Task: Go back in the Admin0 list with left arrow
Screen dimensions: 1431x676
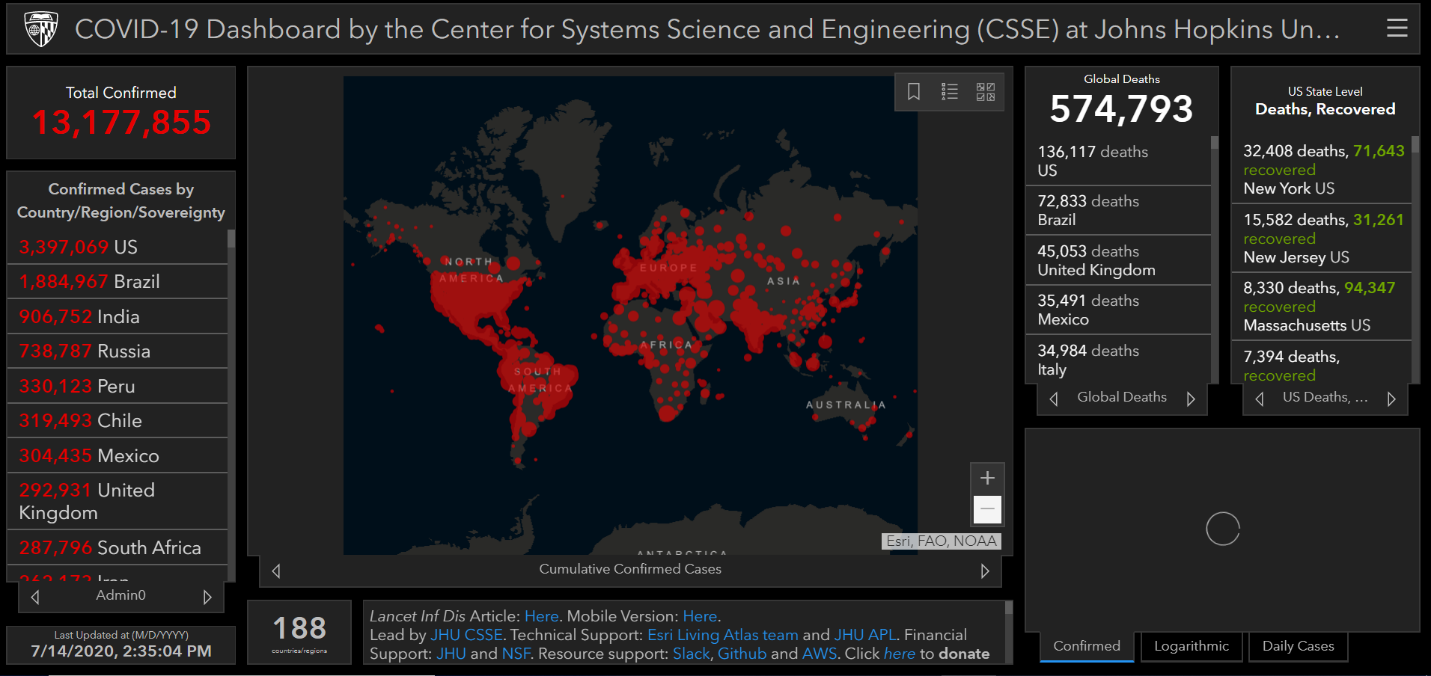Action: coord(35,597)
